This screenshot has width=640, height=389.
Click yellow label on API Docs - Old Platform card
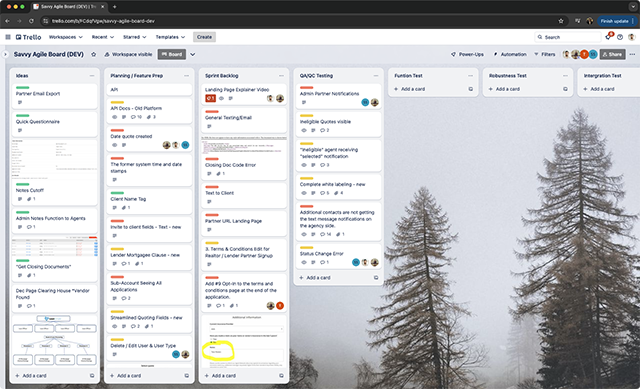pos(117,102)
